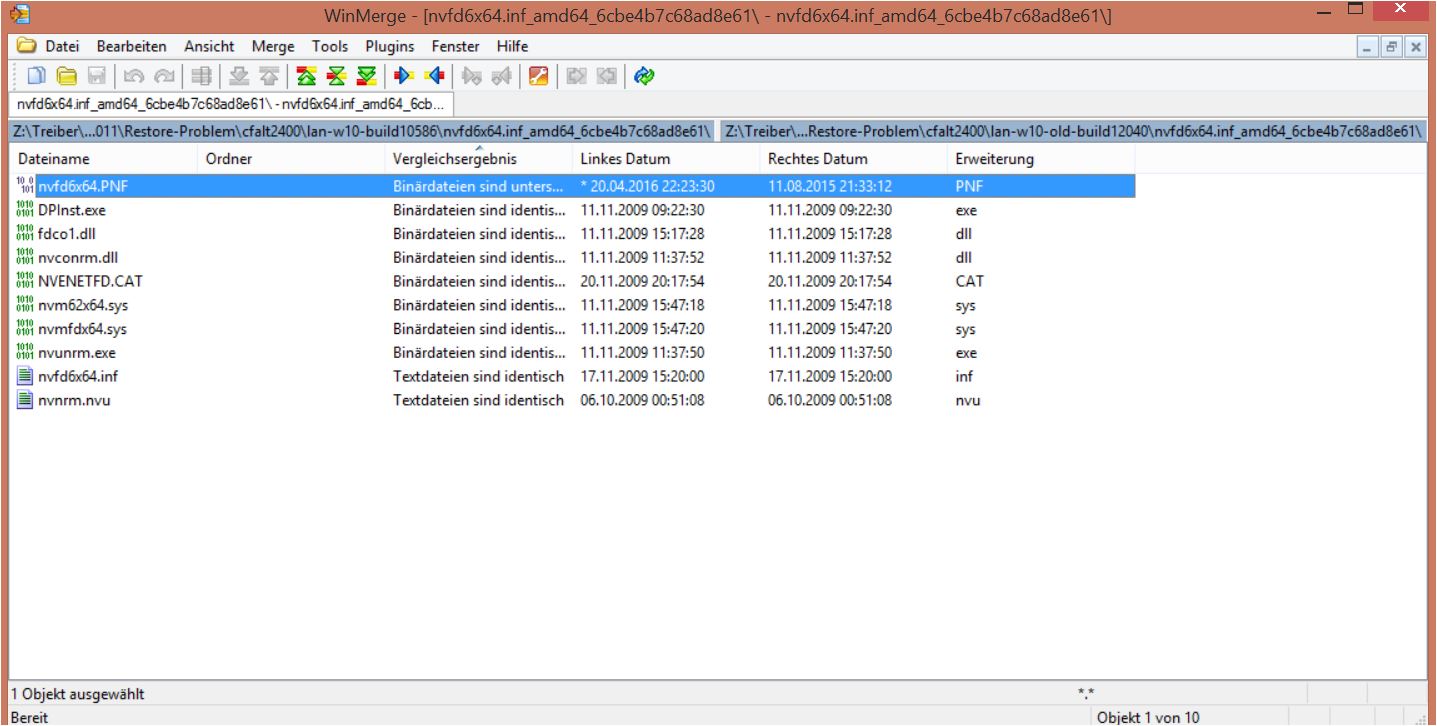Click result 'Textdateien sind identisch' for nvnrm.nvu
Screen dimensions: 1437x726
tap(478, 400)
